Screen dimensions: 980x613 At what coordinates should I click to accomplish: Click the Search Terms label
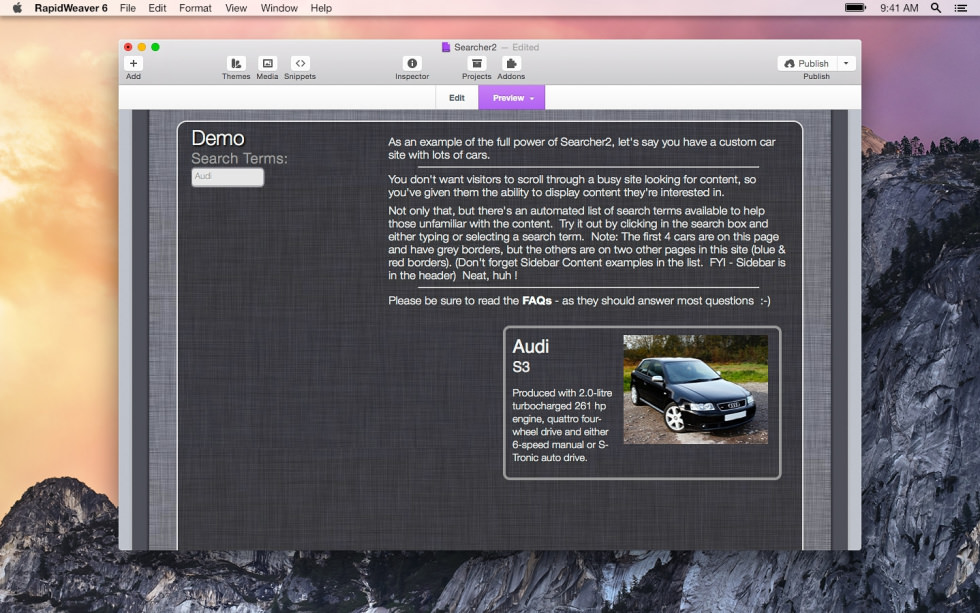click(239, 158)
